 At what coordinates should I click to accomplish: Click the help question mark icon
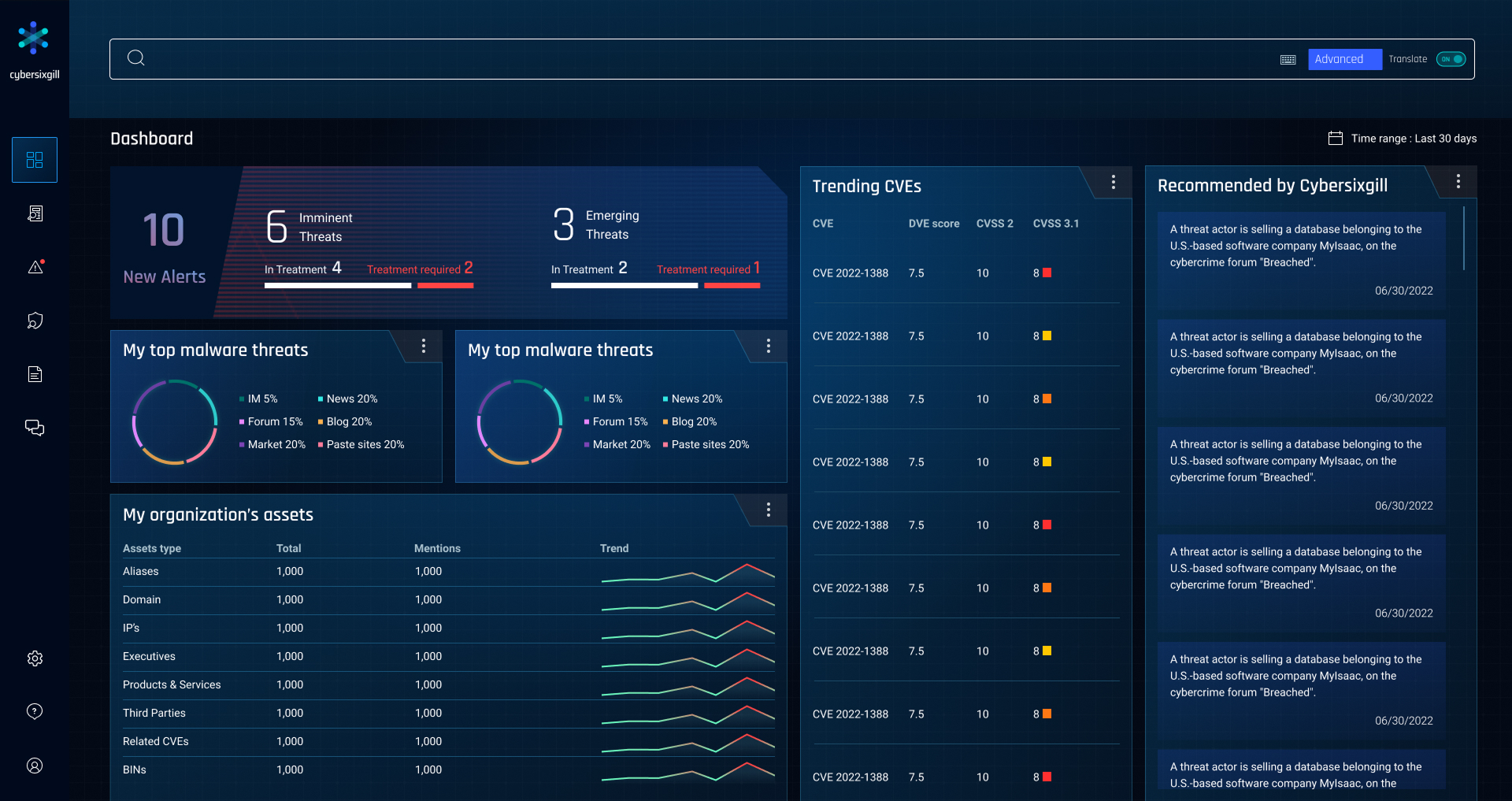[x=35, y=711]
